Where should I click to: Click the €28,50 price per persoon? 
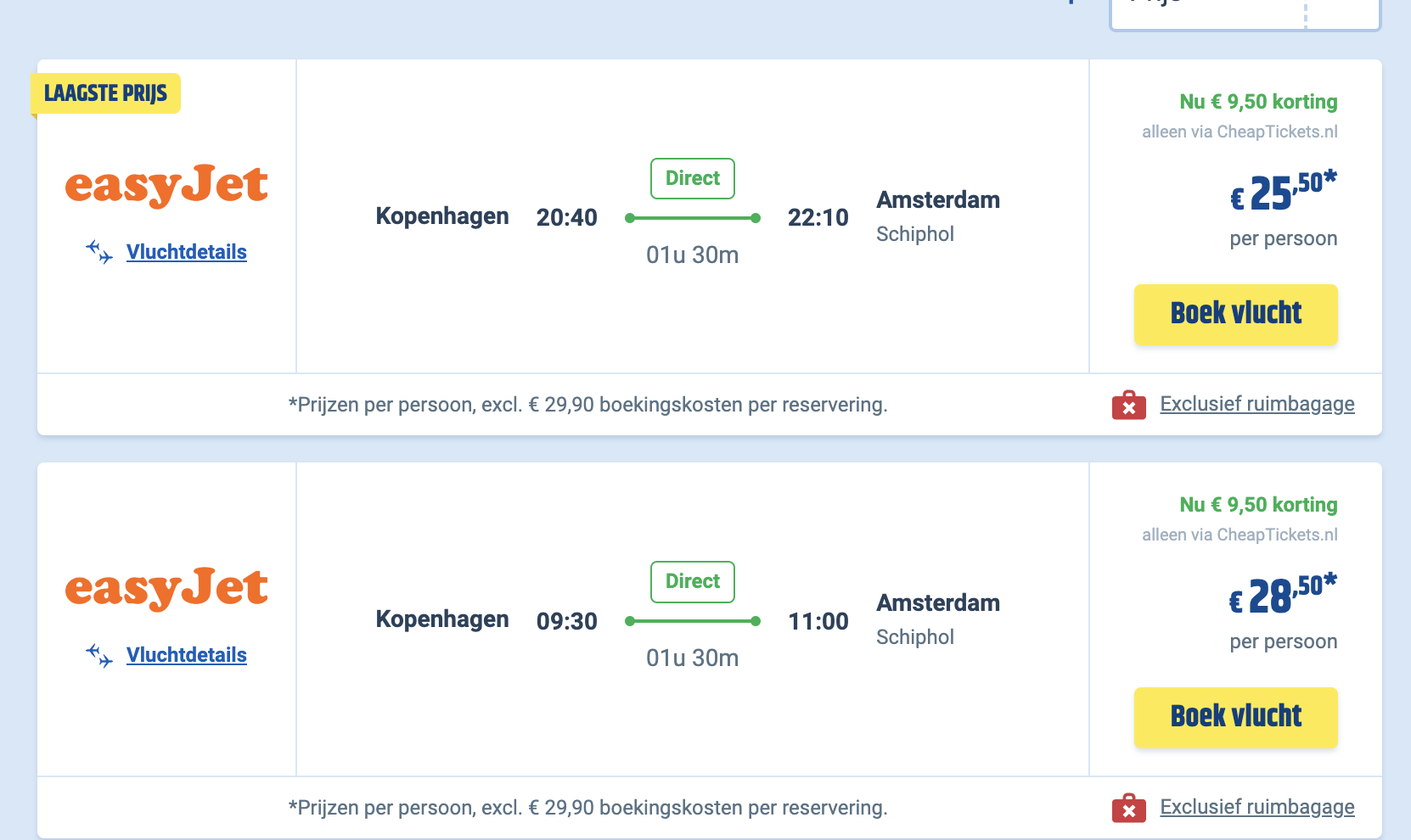[x=1283, y=596]
